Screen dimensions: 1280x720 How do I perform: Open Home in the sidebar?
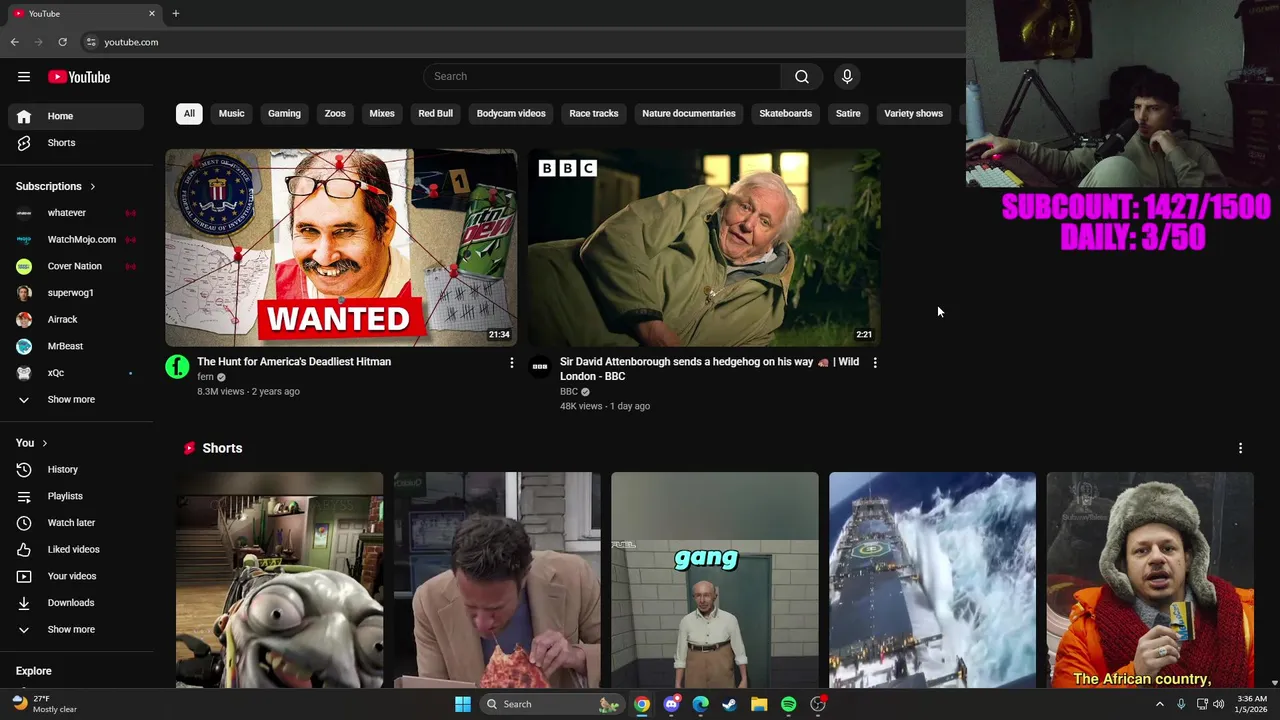(76, 116)
